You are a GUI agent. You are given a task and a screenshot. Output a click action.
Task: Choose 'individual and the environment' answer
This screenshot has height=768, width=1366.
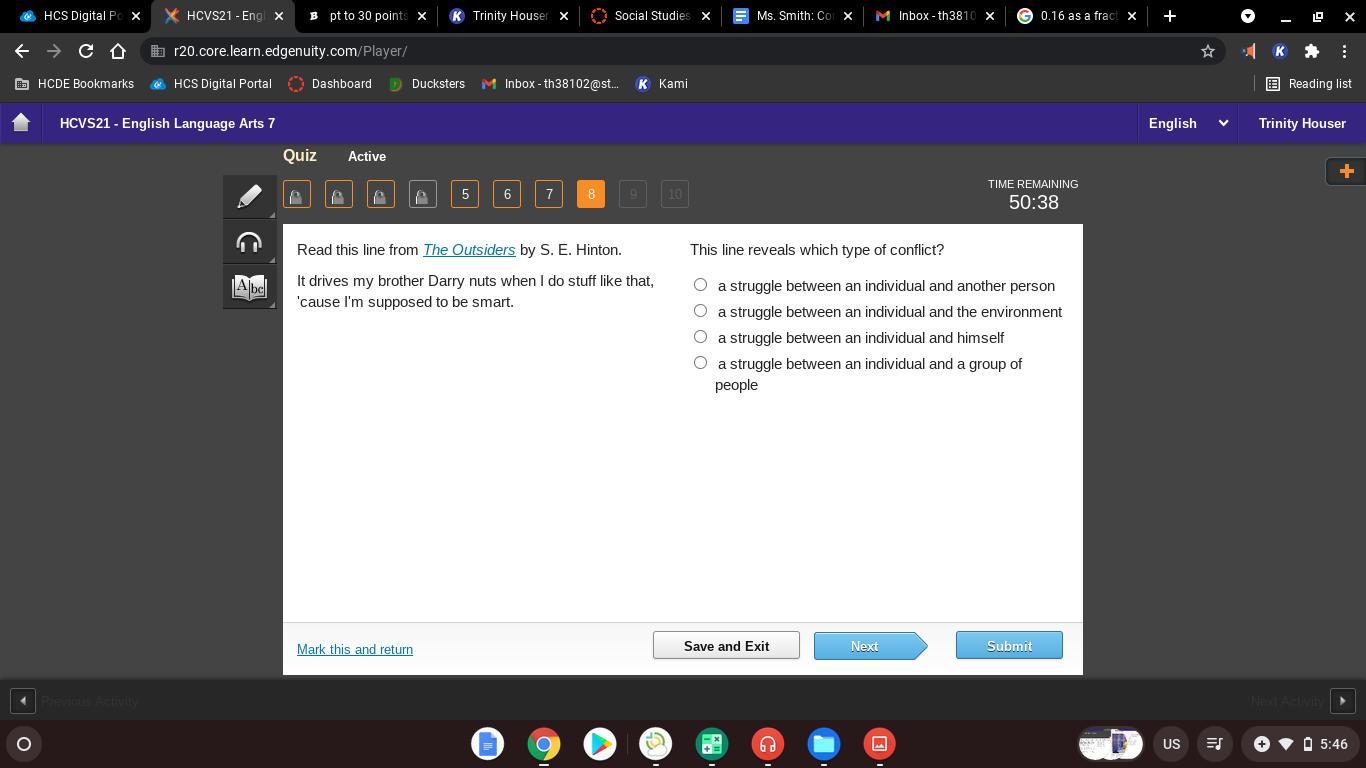tap(700, 311)
